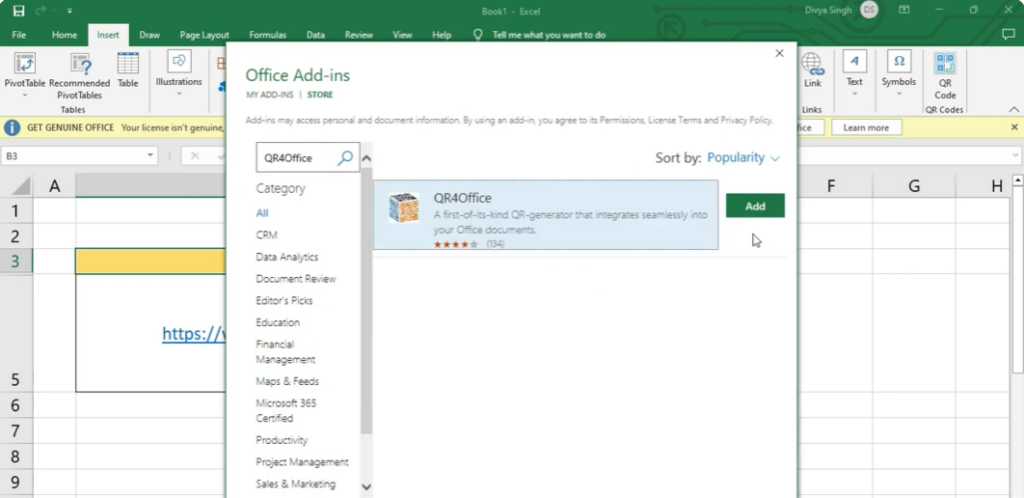Filter by Document Review category
Viewport: 1024px width, 498px height.
click(x=296, y=279)
